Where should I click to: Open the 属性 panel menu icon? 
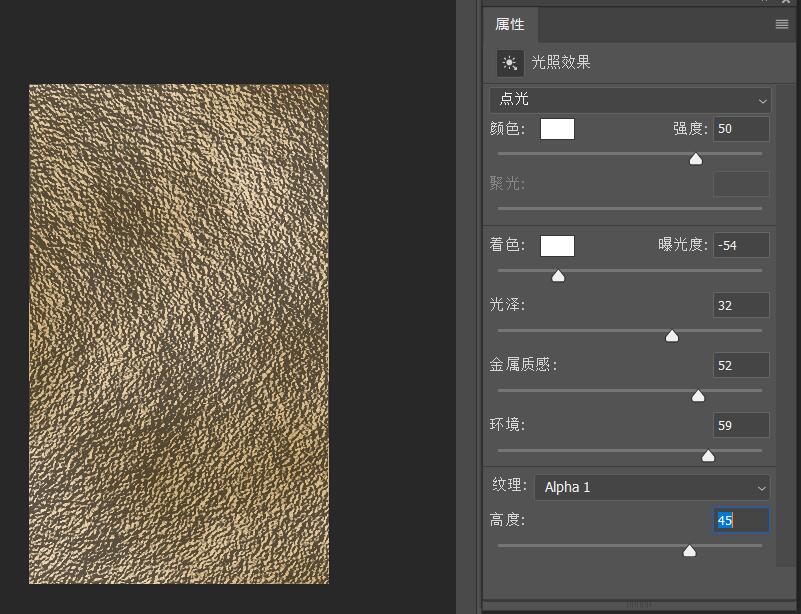click(x=782, y=24)
